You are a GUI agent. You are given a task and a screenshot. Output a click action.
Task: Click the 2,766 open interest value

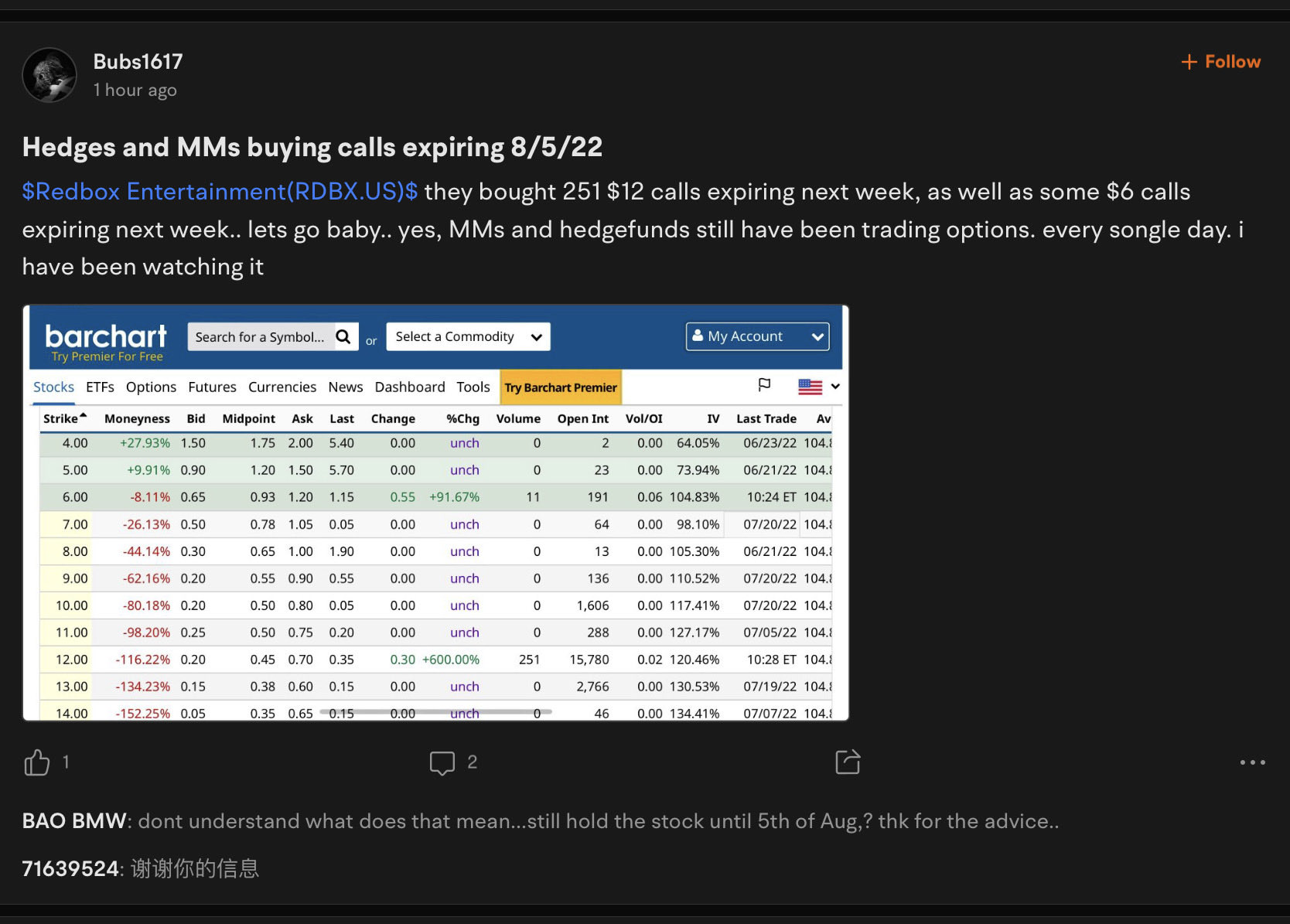592,687
